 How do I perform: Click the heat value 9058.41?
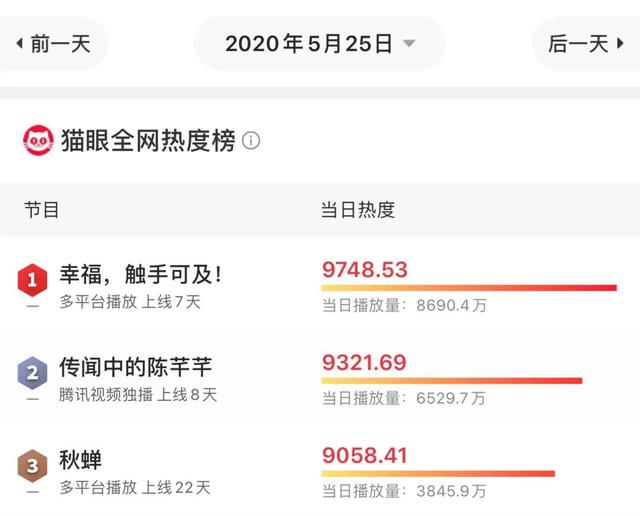(x=364, y=455)
